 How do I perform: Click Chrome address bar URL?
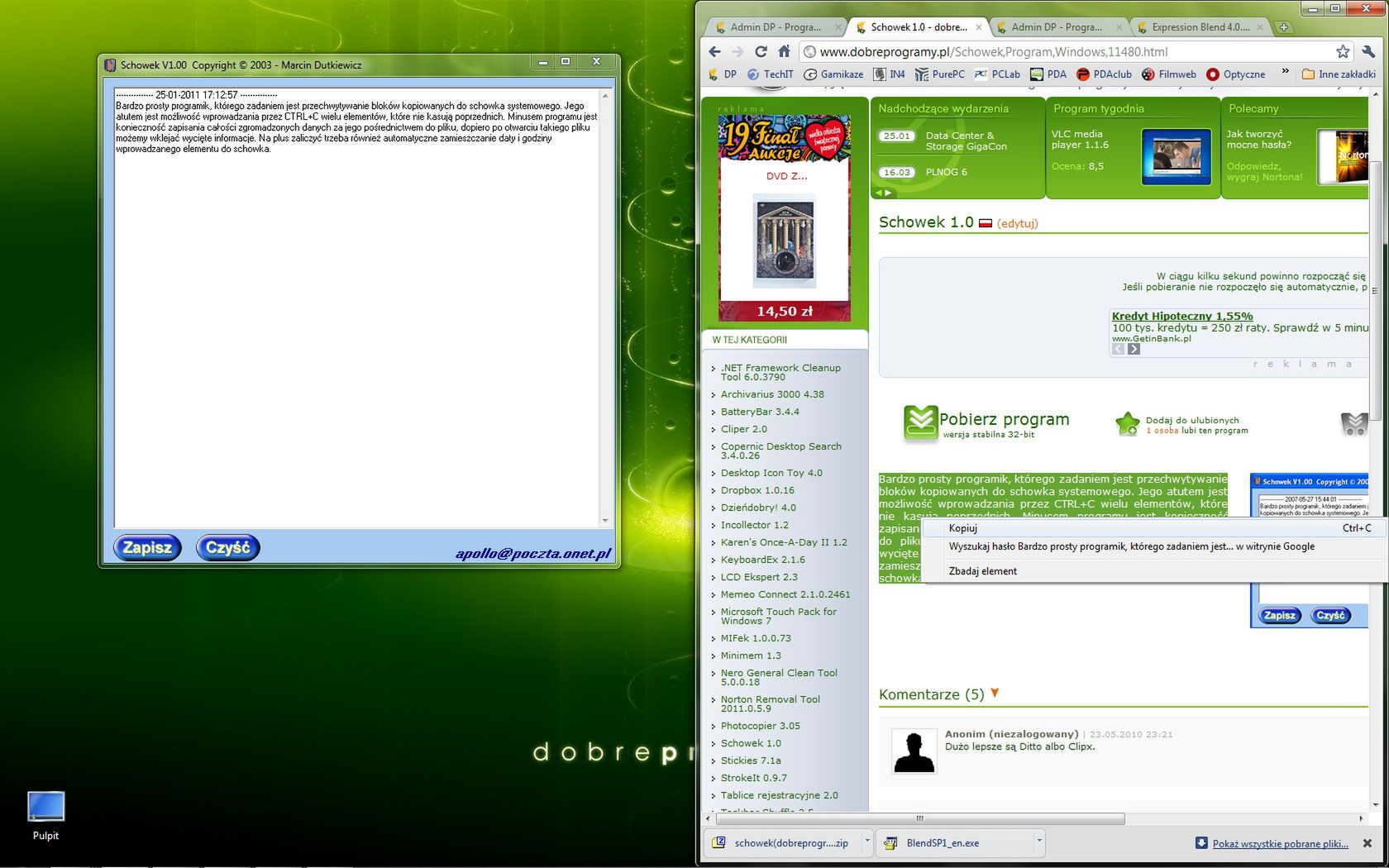pyautogui.click(x=994, y=51)
